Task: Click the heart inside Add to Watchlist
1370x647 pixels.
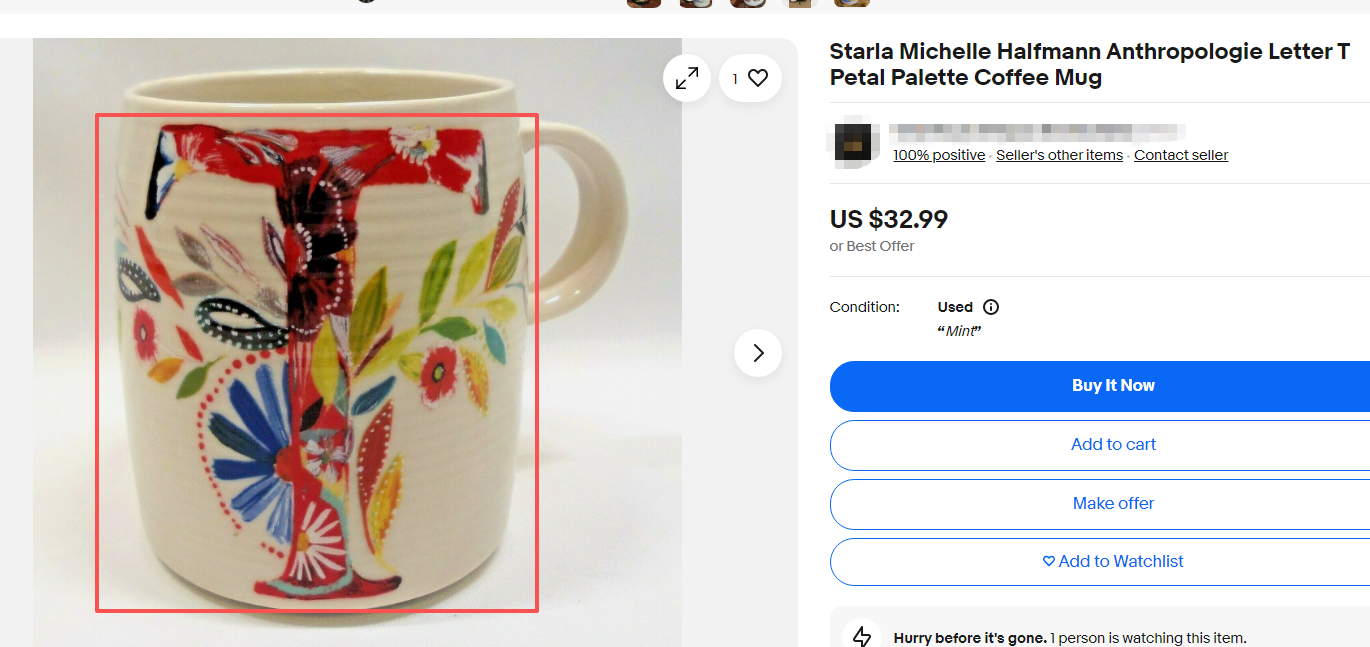Action: click(1048, 561)
